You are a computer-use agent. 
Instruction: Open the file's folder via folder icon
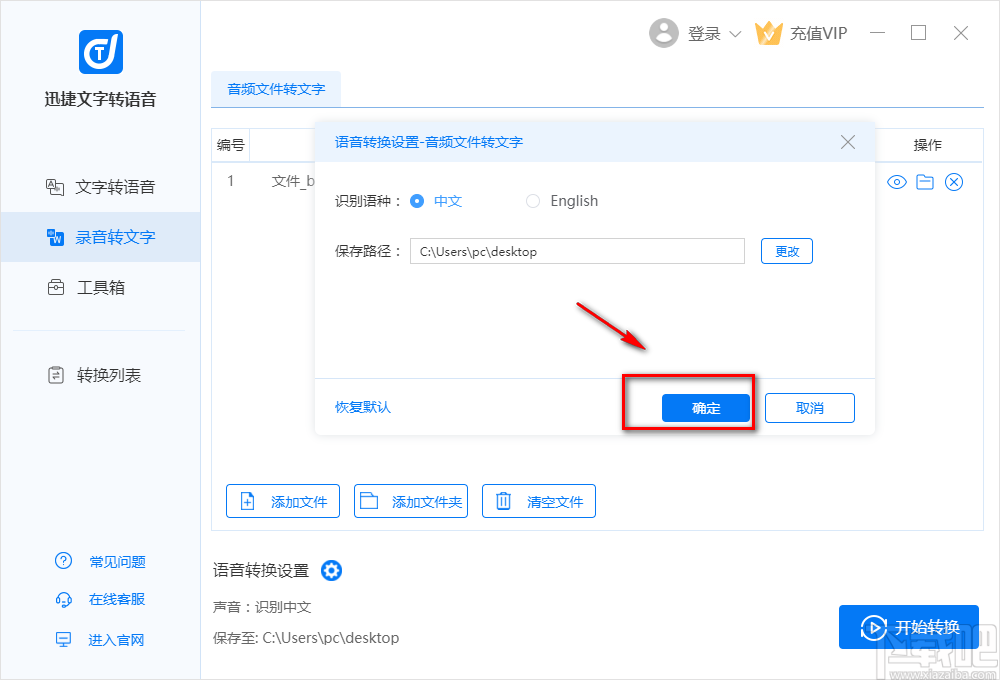[925, 182]
